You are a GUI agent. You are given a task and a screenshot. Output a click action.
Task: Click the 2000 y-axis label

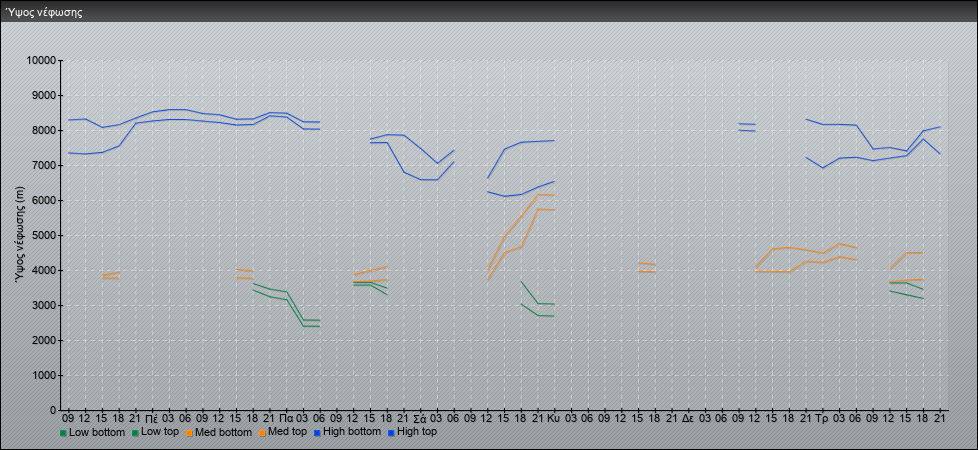44,340
